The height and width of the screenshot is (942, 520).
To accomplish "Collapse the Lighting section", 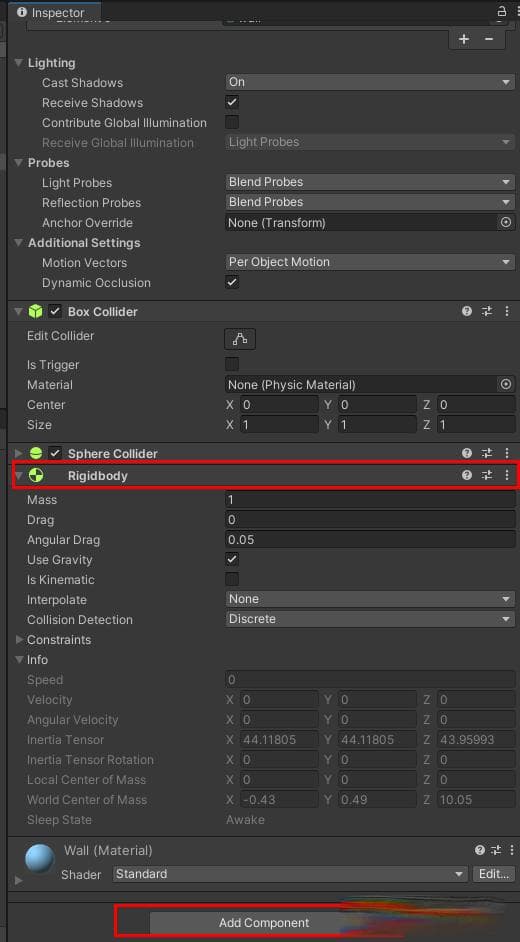I will point(19,62).
